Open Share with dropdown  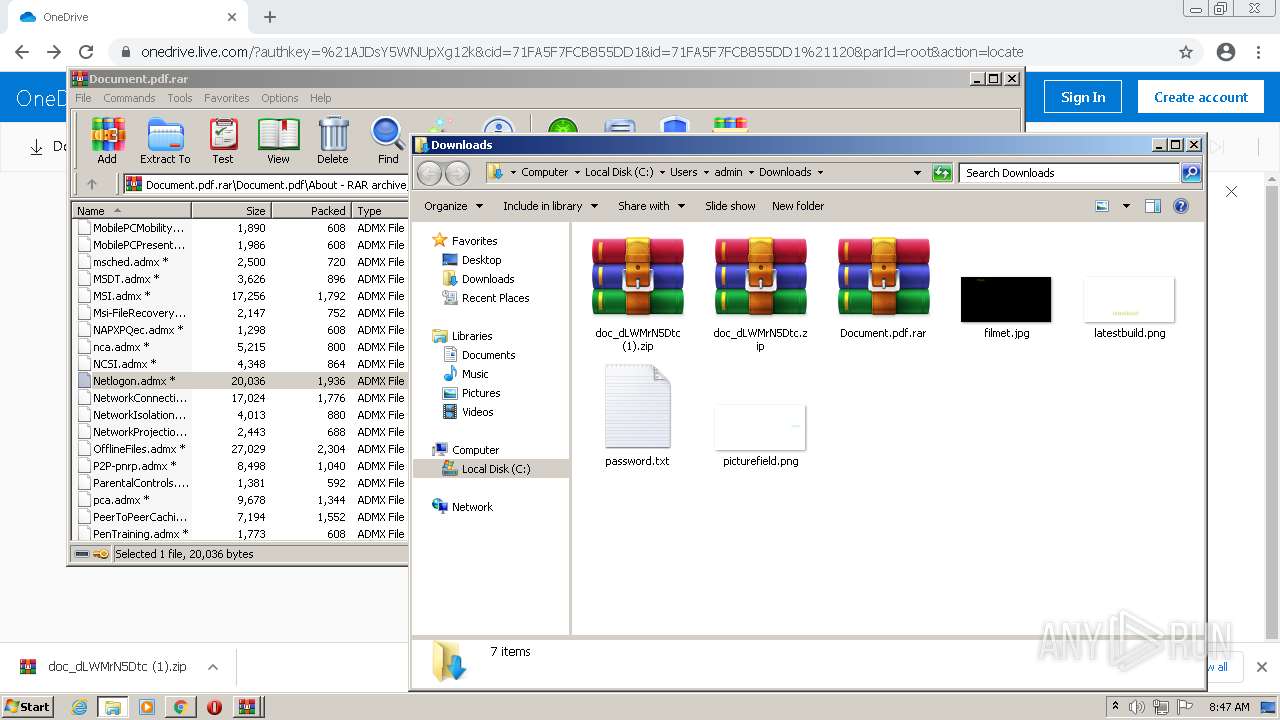pos(651,206)
